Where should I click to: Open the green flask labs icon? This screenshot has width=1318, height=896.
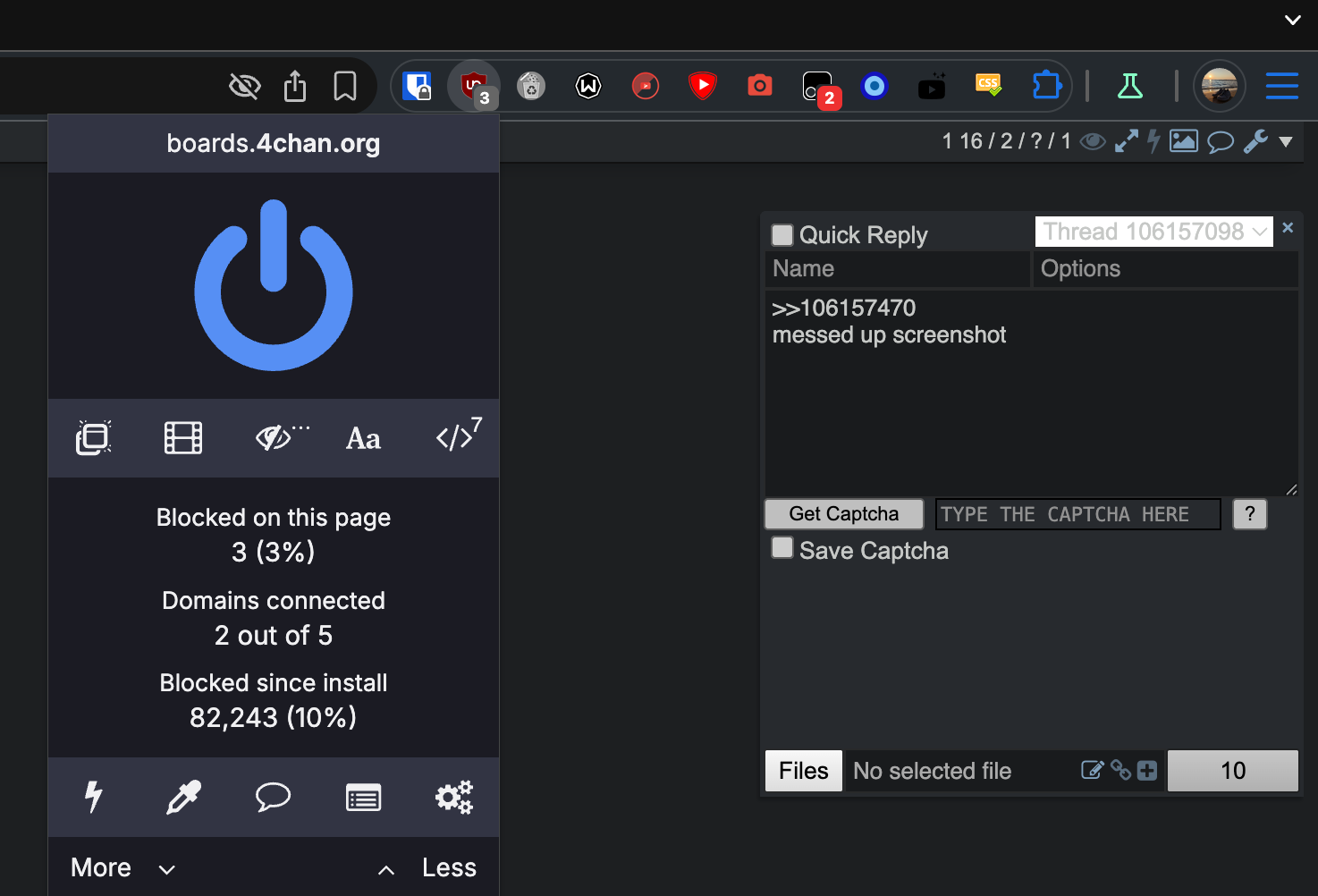[1130, 86]
